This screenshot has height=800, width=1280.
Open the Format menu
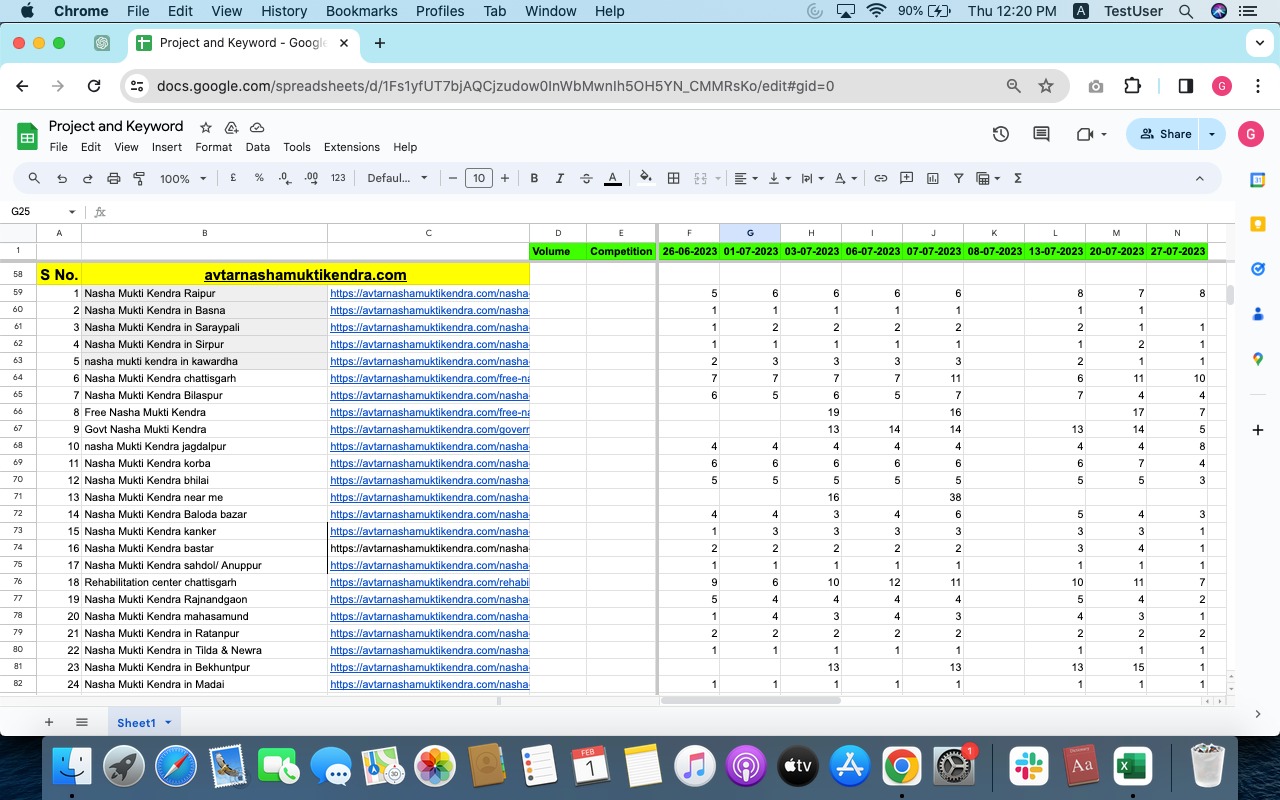pos(213,147)
